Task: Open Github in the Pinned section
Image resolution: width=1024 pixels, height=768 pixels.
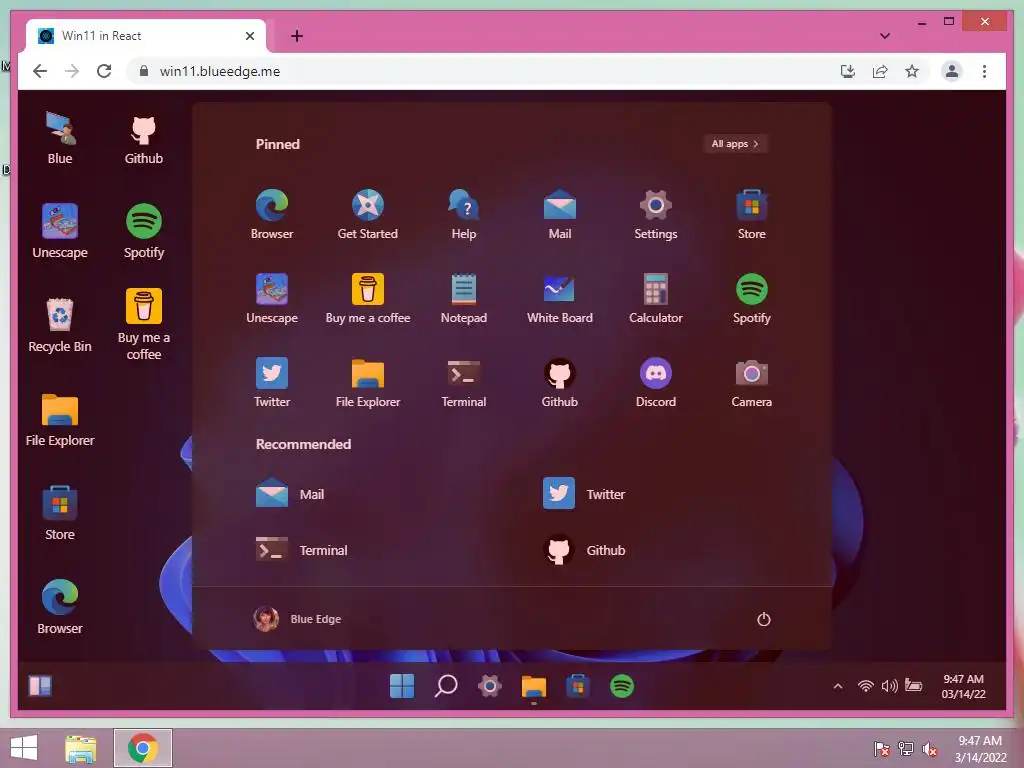Action: (560, 383)
